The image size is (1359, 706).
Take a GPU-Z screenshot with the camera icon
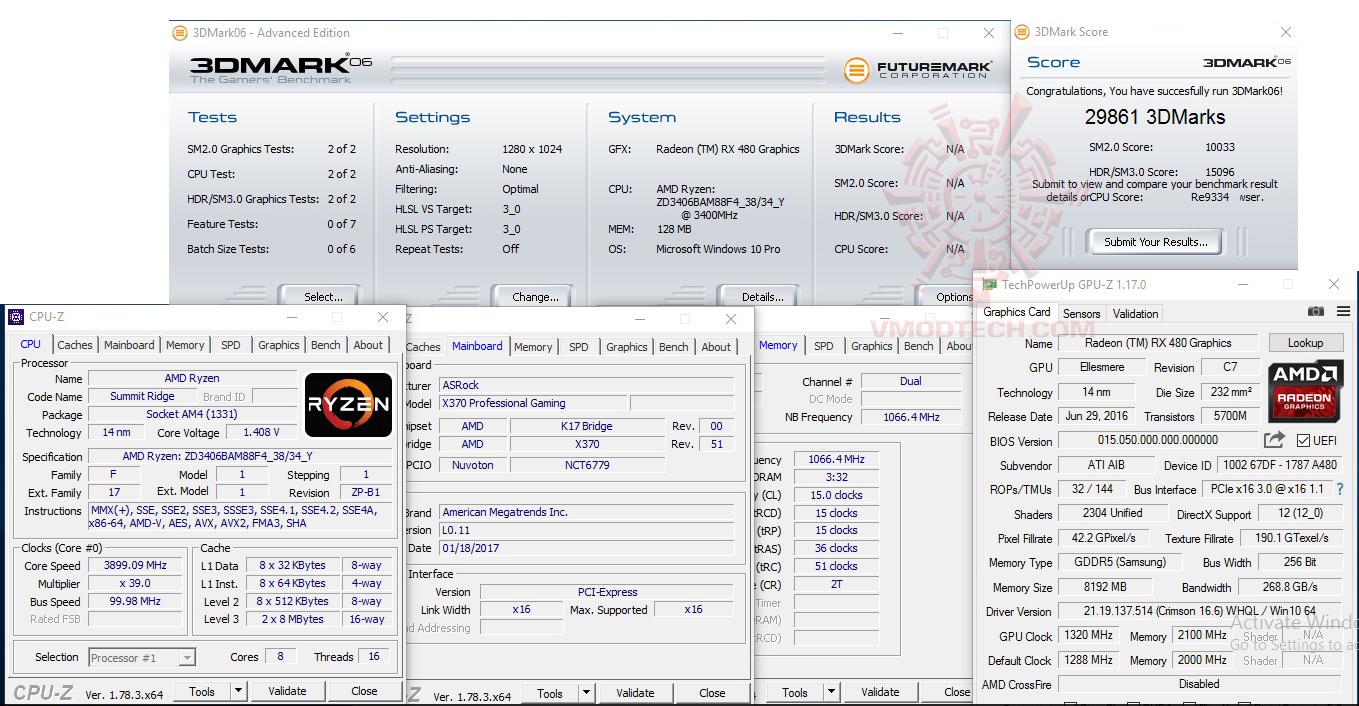point(1316,312)
